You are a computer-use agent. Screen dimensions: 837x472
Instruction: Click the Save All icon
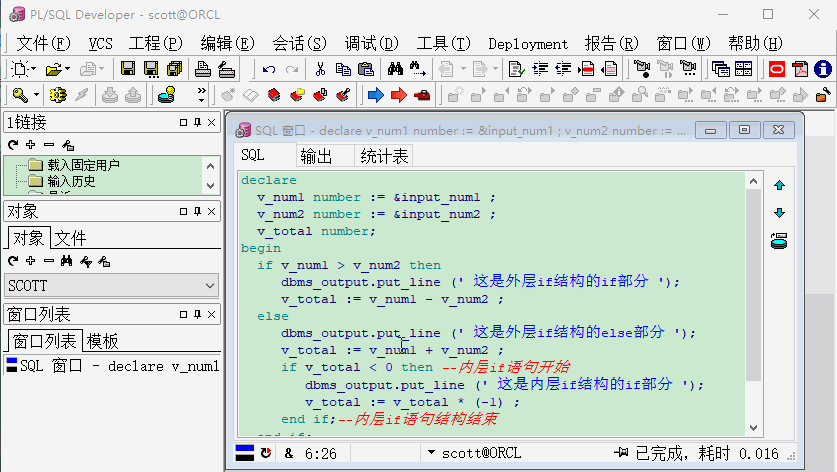175,68
